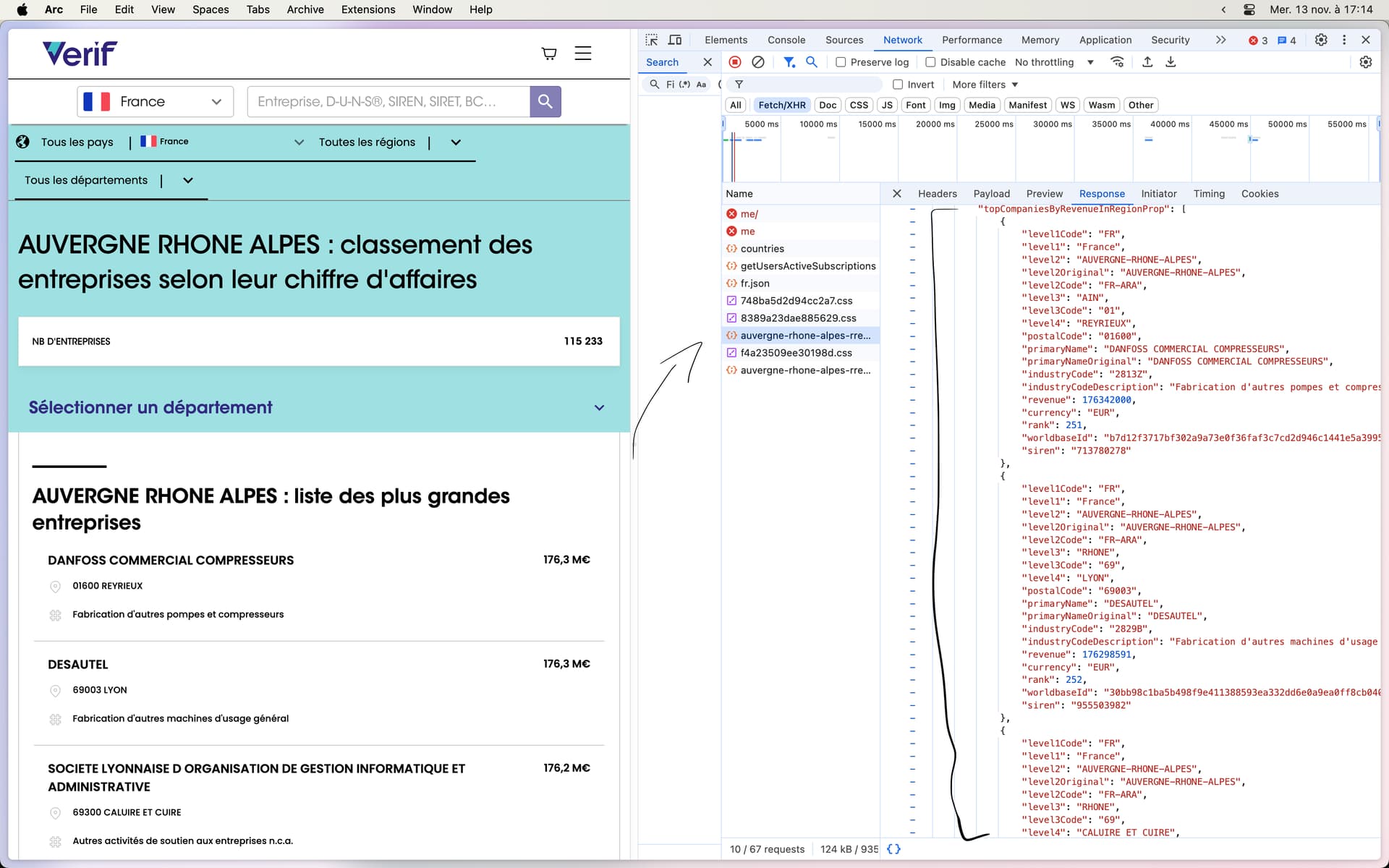Open DevTools three-dot customize menu
This screenshot has height=868, width=1389.
coord(1344,40)
